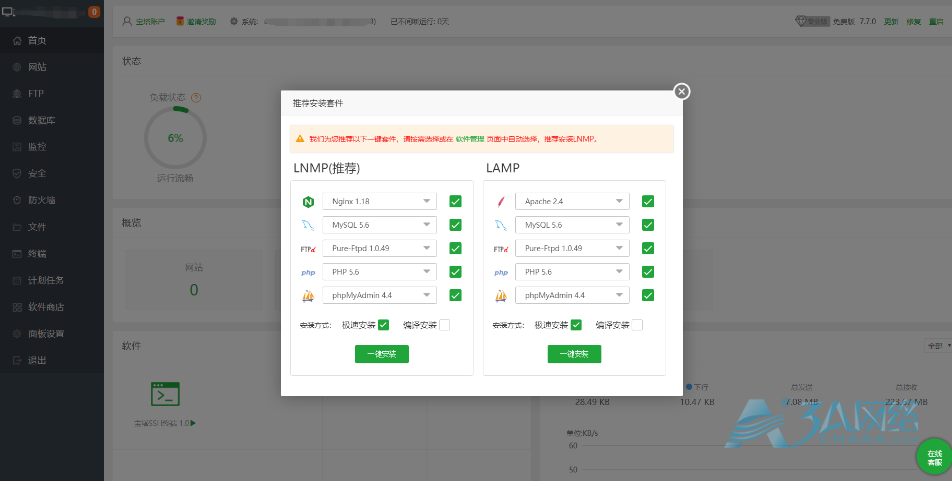Screen dimensions: 952x481
Task: Click the diamond 专业版 badge icon
Action: pyautogui.click(x=811, y=21)
